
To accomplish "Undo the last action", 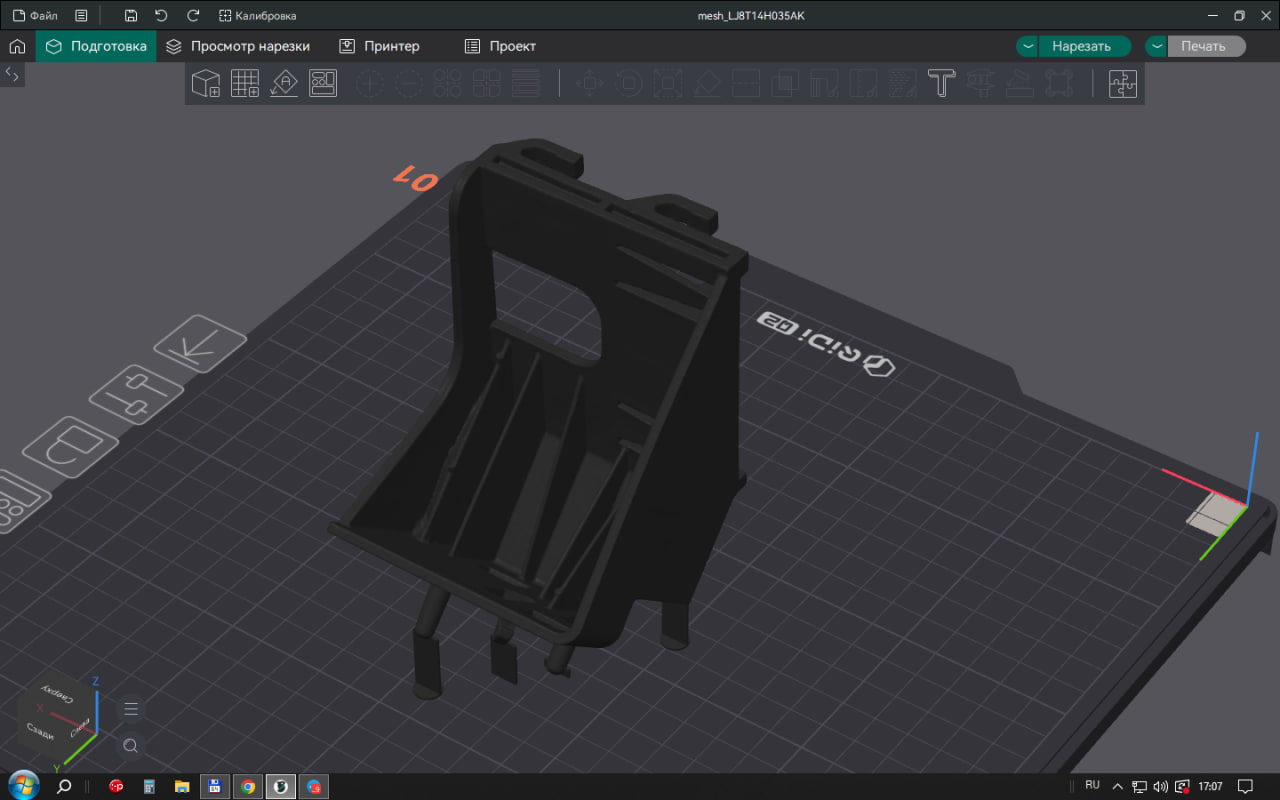I will [161, 16].
